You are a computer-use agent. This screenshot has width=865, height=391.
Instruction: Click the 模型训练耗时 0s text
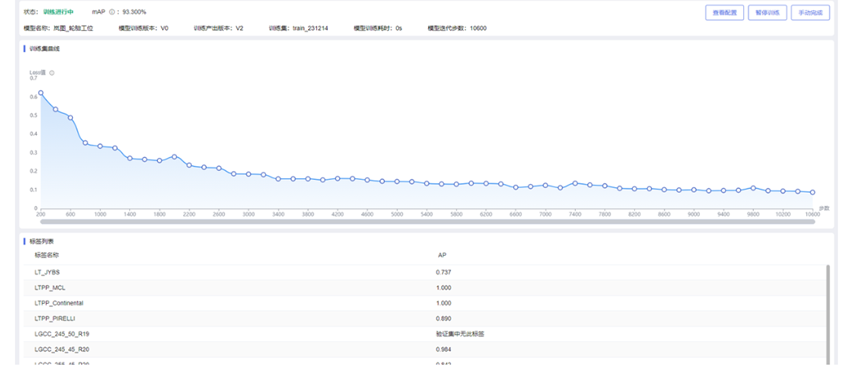(x=378, y=28)
